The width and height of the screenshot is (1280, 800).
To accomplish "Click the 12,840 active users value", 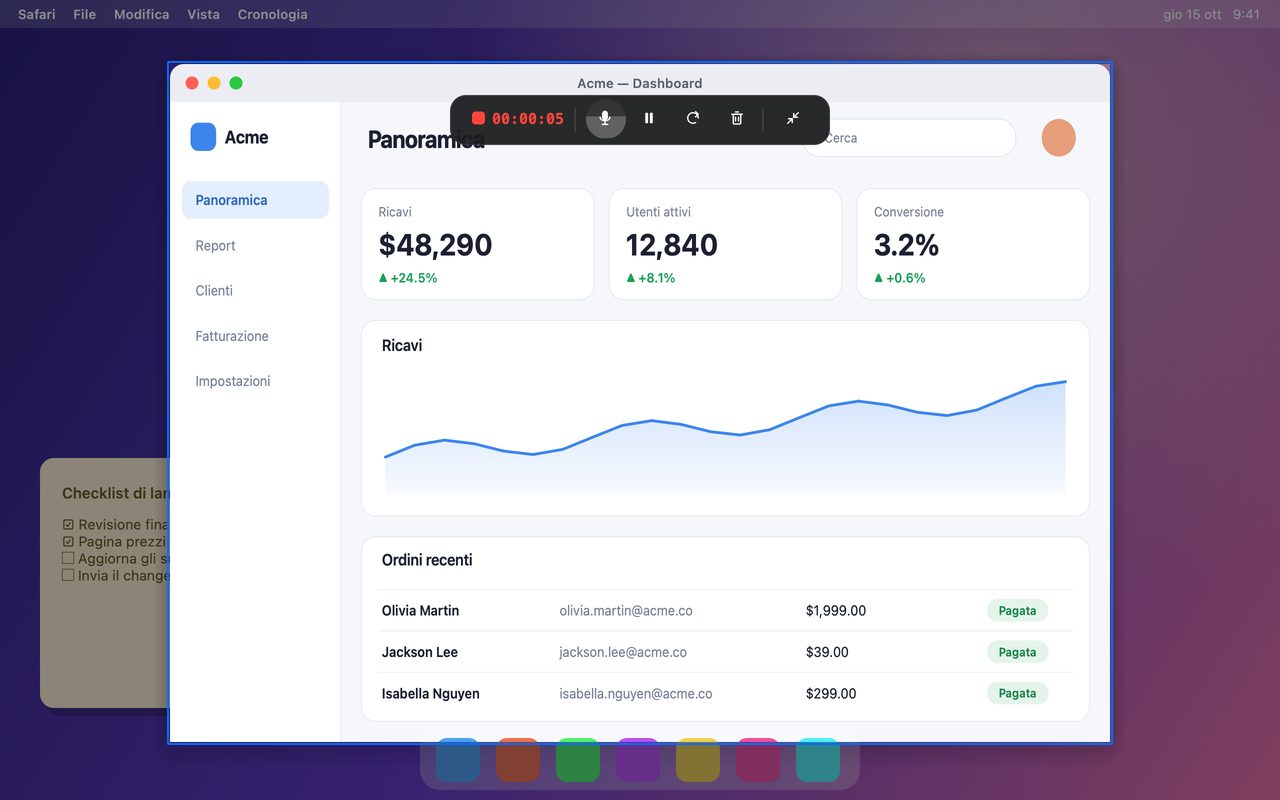I will (x=672, y=245).
